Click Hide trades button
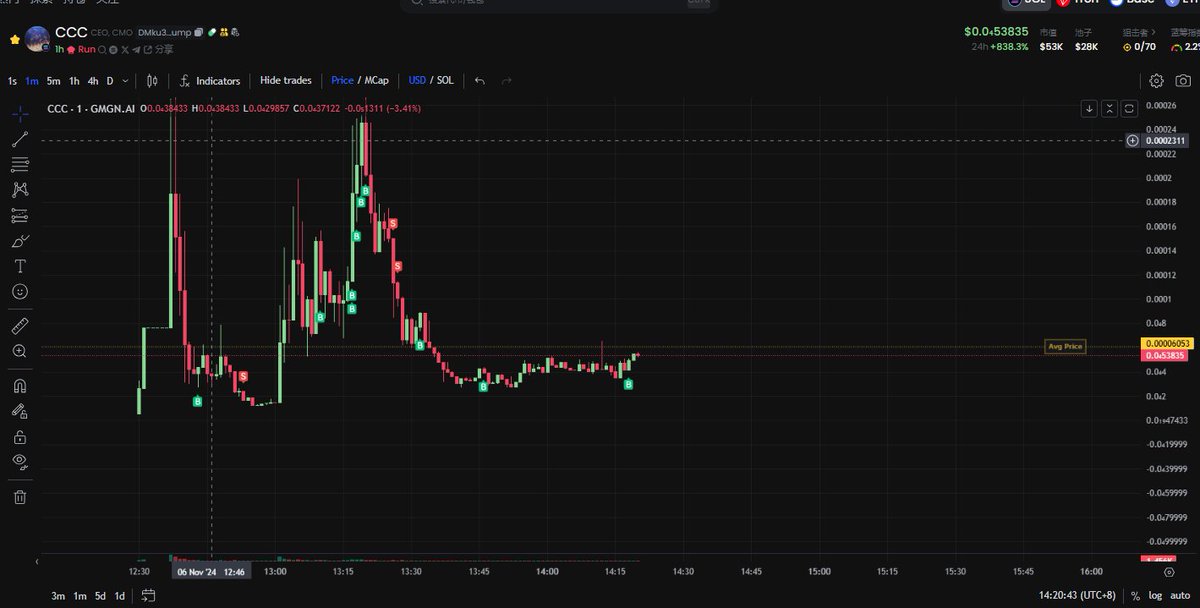Screen dimensions: 1200x608 click(286, 80)
